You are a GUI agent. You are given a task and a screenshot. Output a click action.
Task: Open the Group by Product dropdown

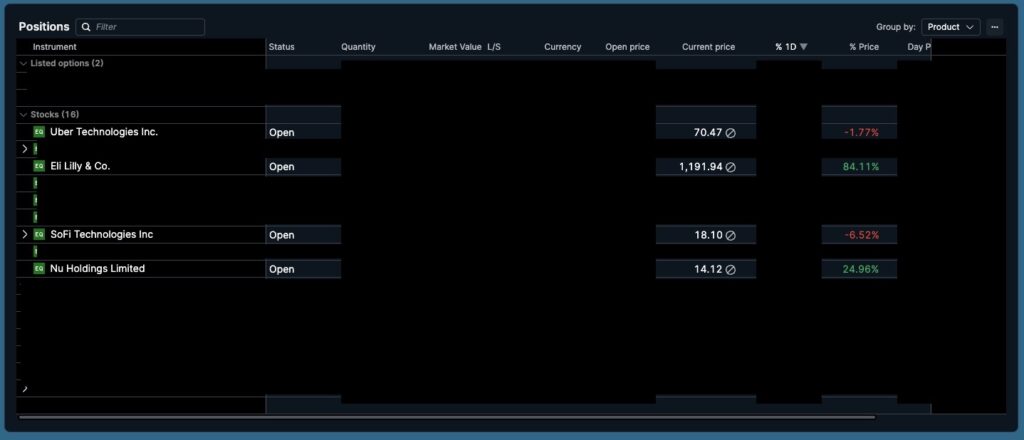pyautogui.click(x=950, y=27)
